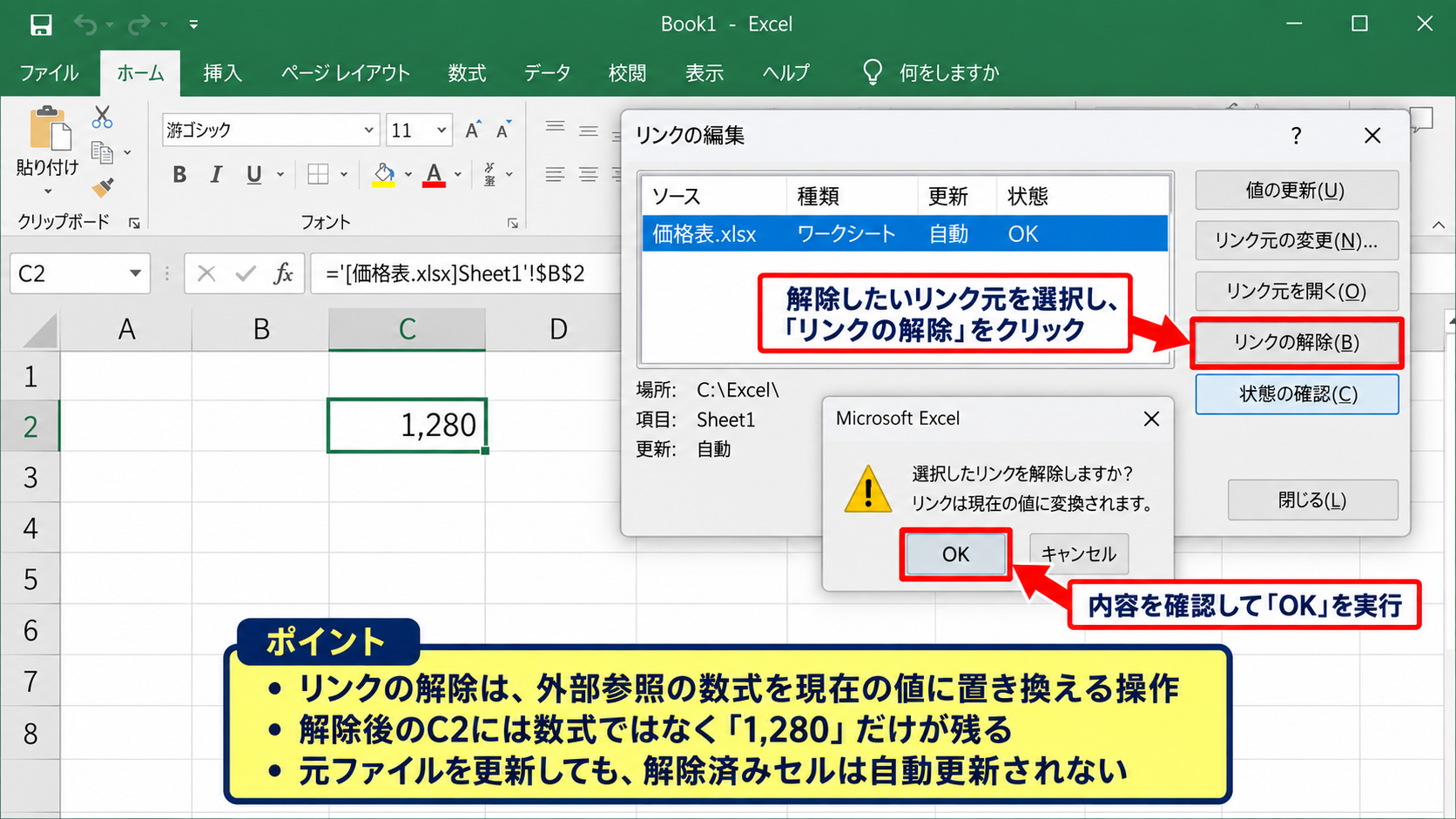Expand the fill color dropdown arrow
Screen dimensions: 1456x819
coord(408,175)
